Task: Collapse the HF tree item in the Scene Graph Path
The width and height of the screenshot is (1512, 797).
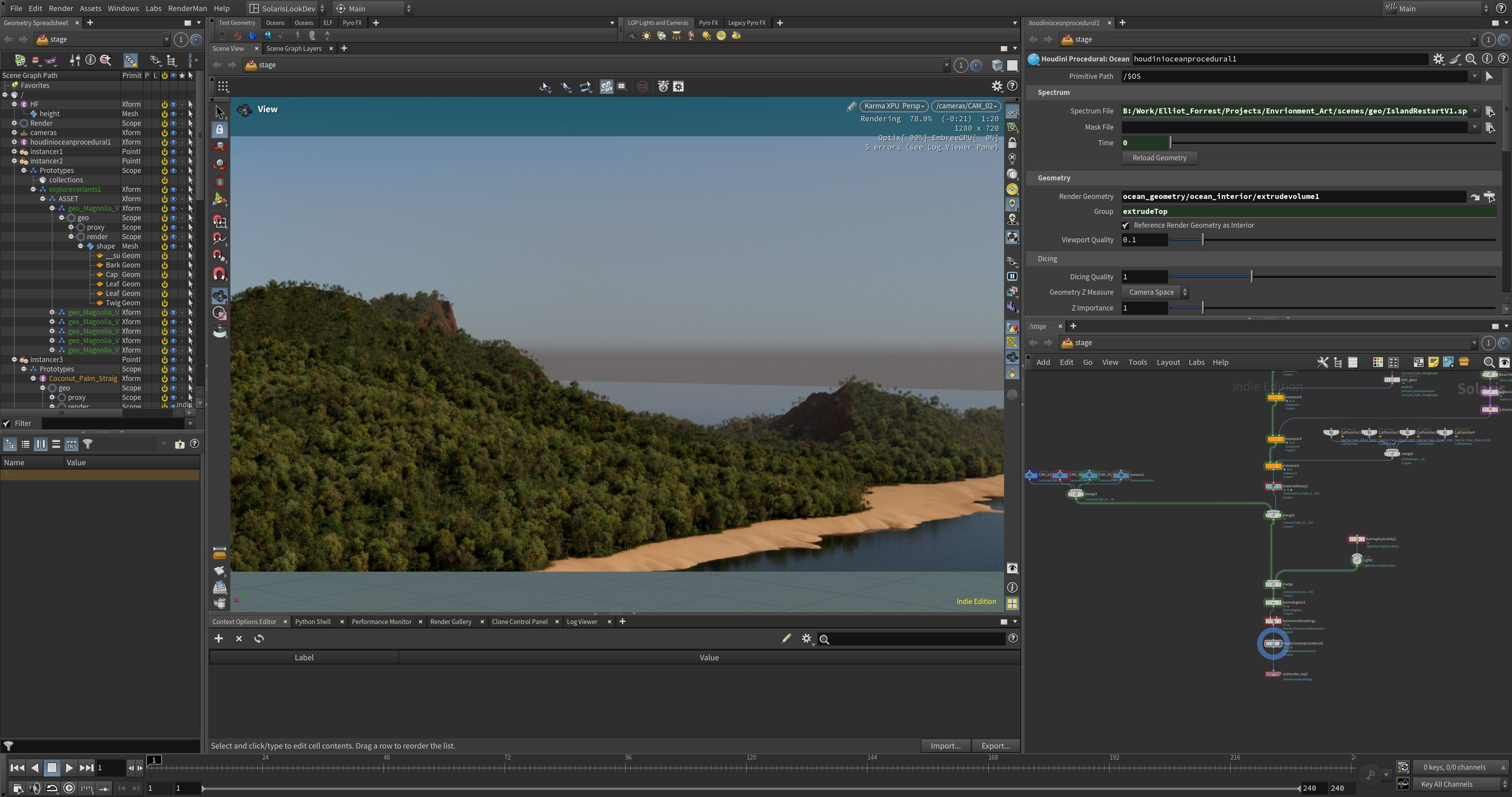Action: 14,104
